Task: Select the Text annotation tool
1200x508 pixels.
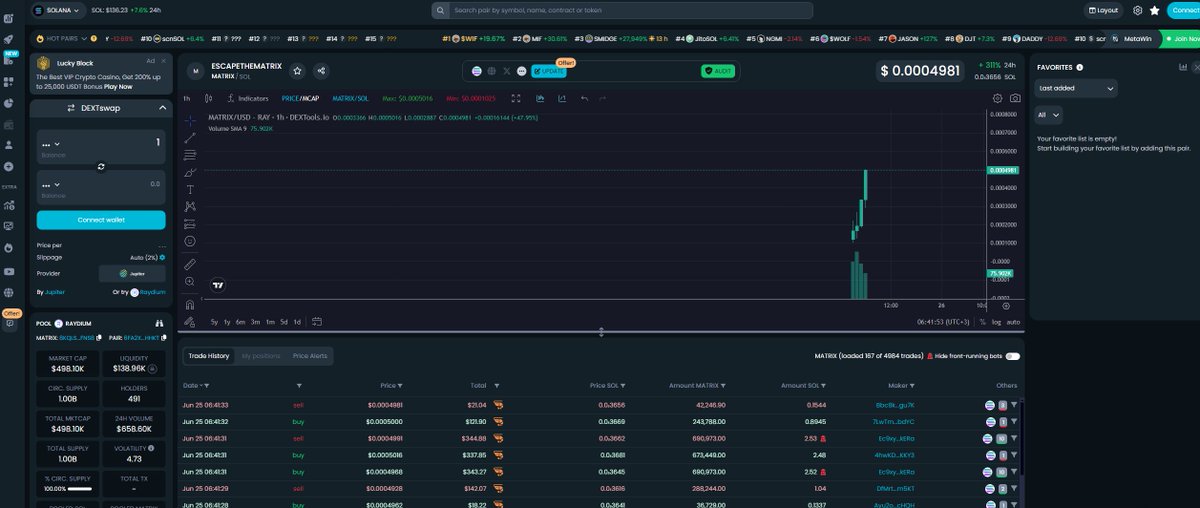Action: (x=190, y=189)
